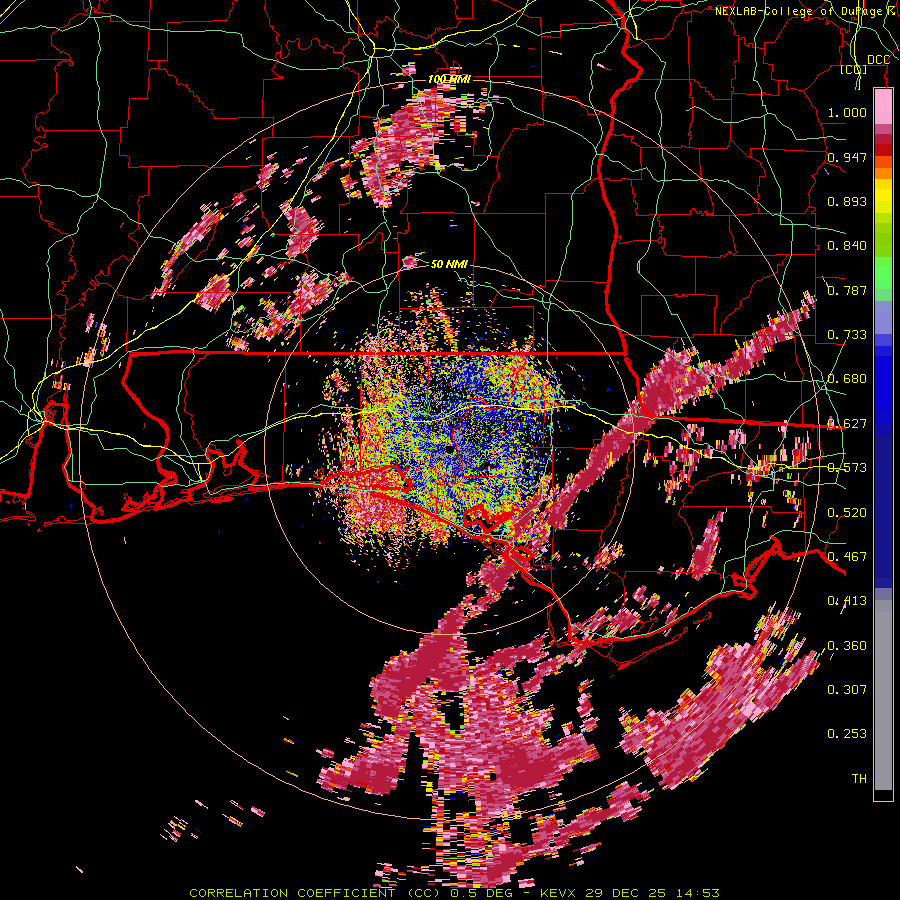Click the 0.520 scale value
Image resolution: width=900 pixels, height=900 pixels.
coord(847,513)
